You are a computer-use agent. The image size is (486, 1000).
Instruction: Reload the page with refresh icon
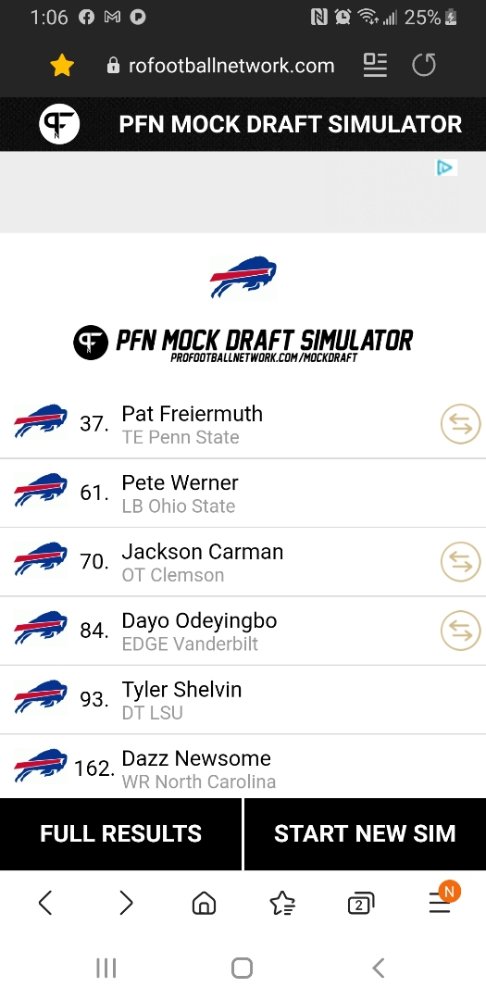424,65
